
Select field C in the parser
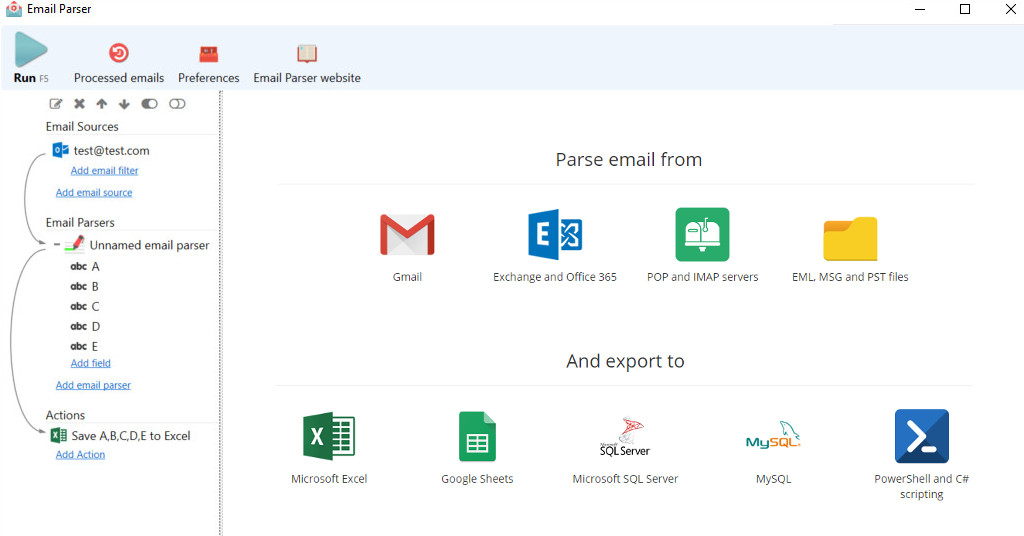(95, 307)
